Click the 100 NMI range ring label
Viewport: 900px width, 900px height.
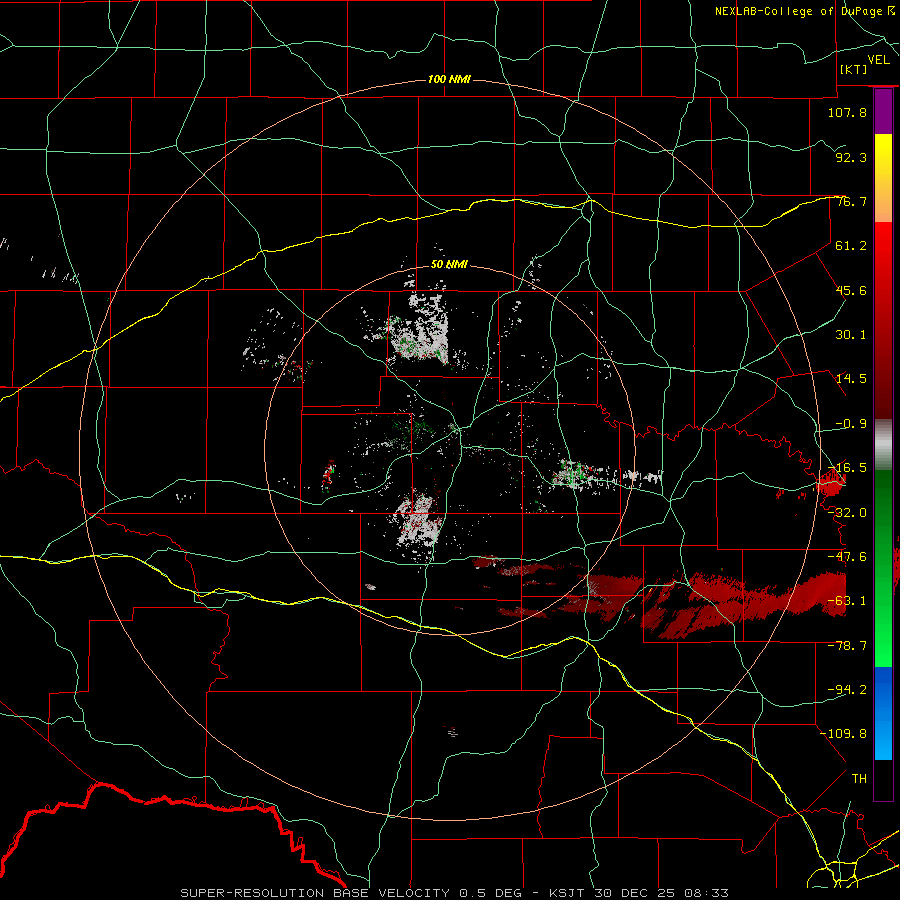[449, 79]
